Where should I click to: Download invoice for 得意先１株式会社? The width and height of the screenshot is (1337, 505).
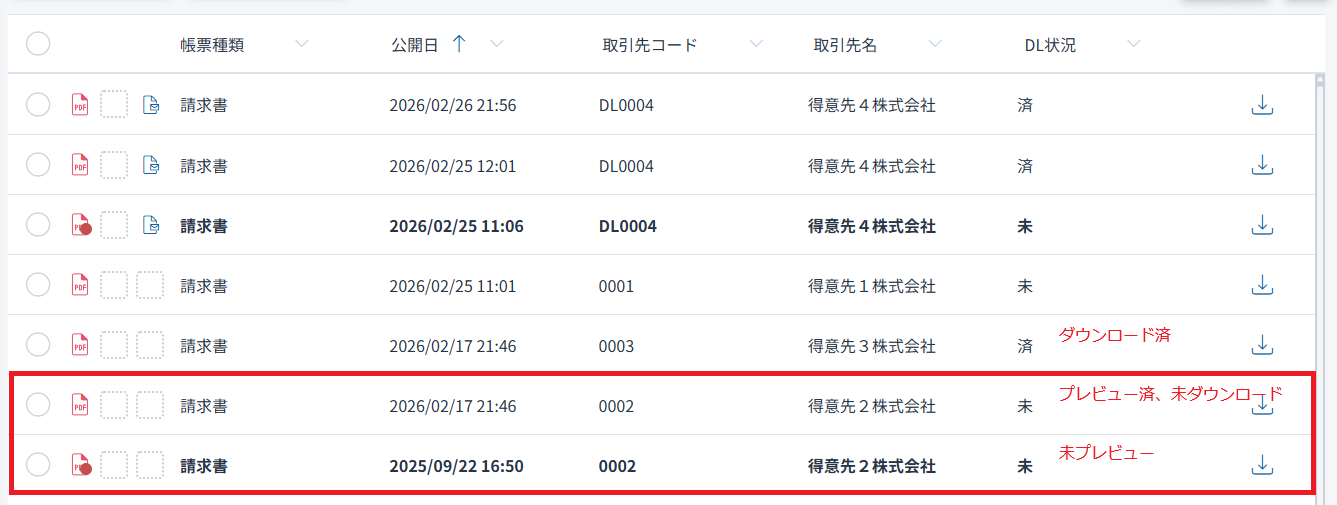point(1262,286)
